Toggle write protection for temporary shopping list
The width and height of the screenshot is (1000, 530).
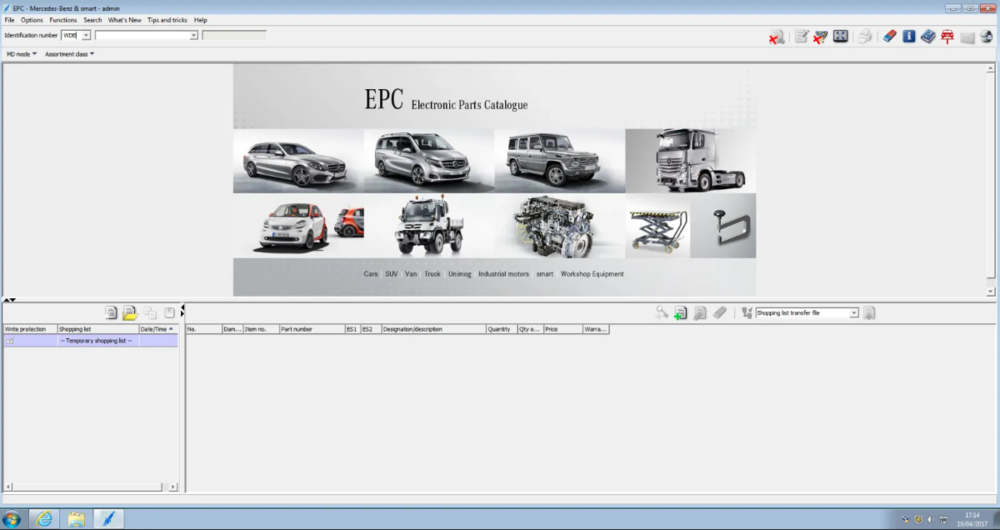click(x=10, y=341)
